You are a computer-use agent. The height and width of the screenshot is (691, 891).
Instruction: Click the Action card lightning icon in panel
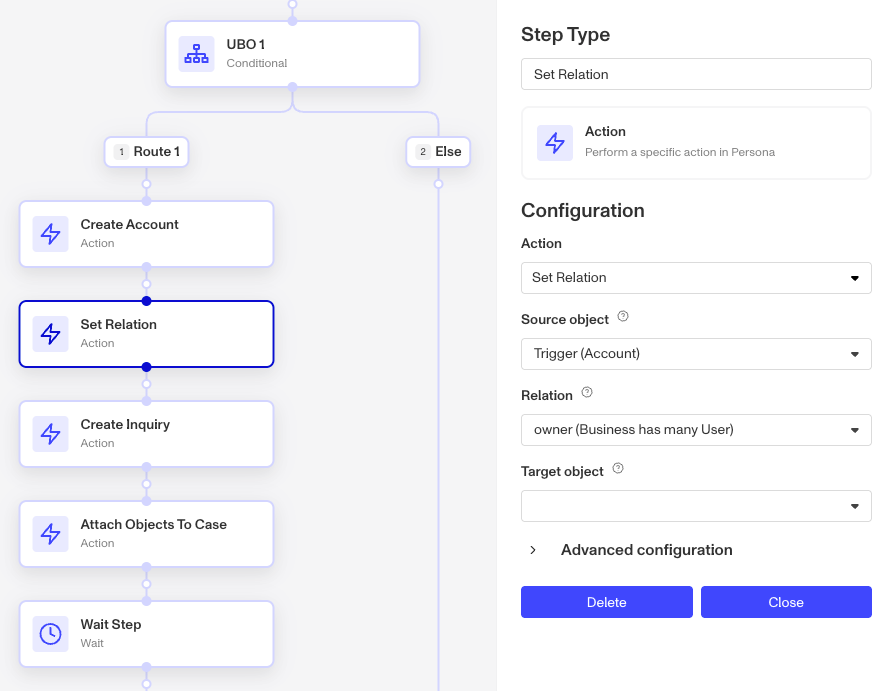(x=555, y=143)
